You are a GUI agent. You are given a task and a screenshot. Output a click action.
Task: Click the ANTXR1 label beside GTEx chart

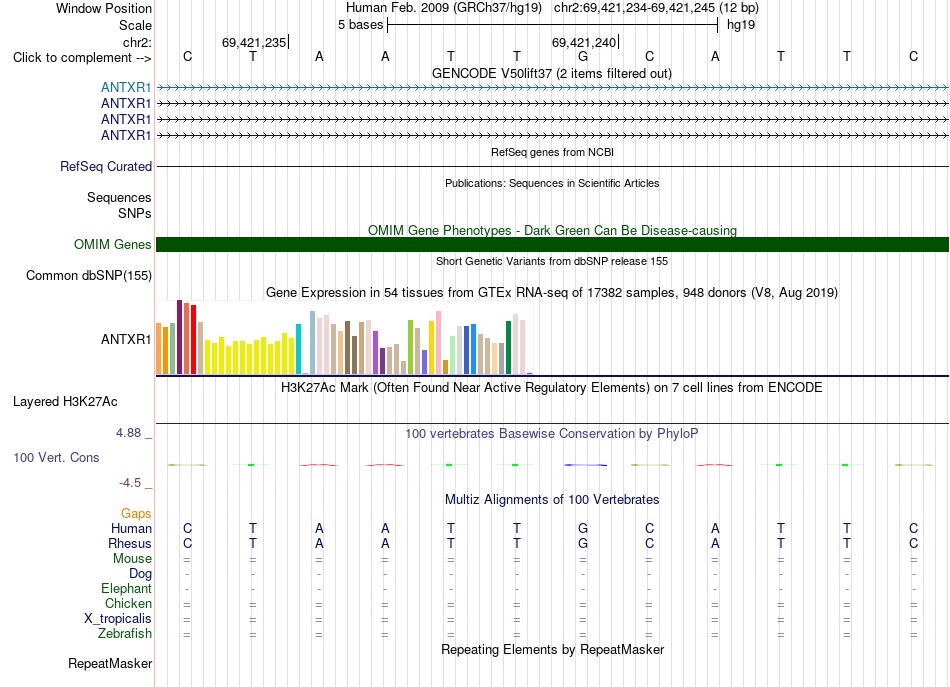click(x=126, y=339)
